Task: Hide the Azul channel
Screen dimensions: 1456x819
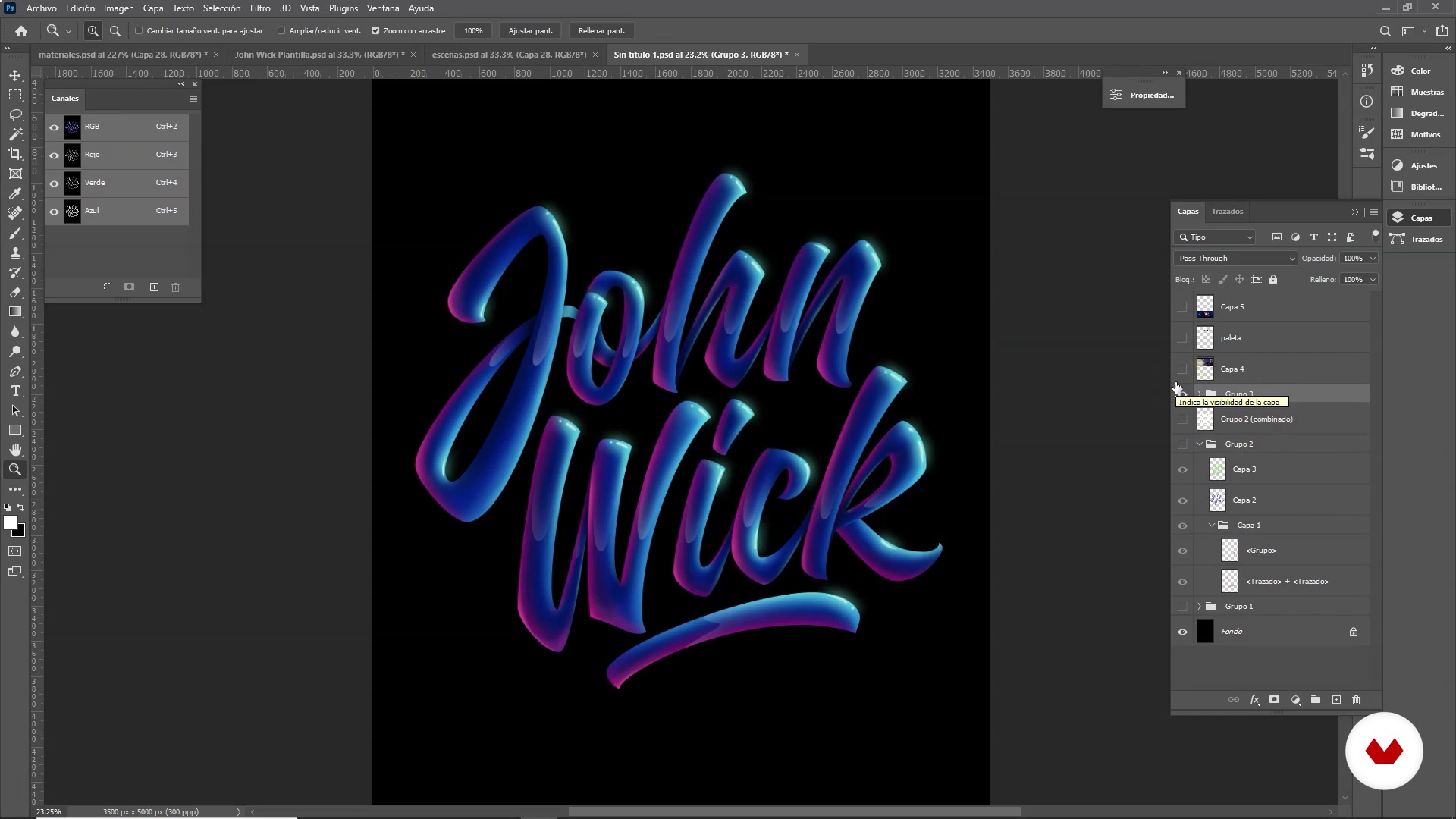Action: click(54, 211)
